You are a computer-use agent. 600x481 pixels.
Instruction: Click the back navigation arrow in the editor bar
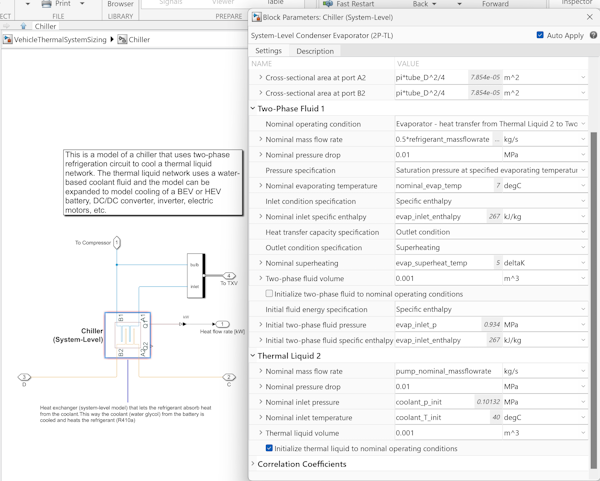(6, 26)
